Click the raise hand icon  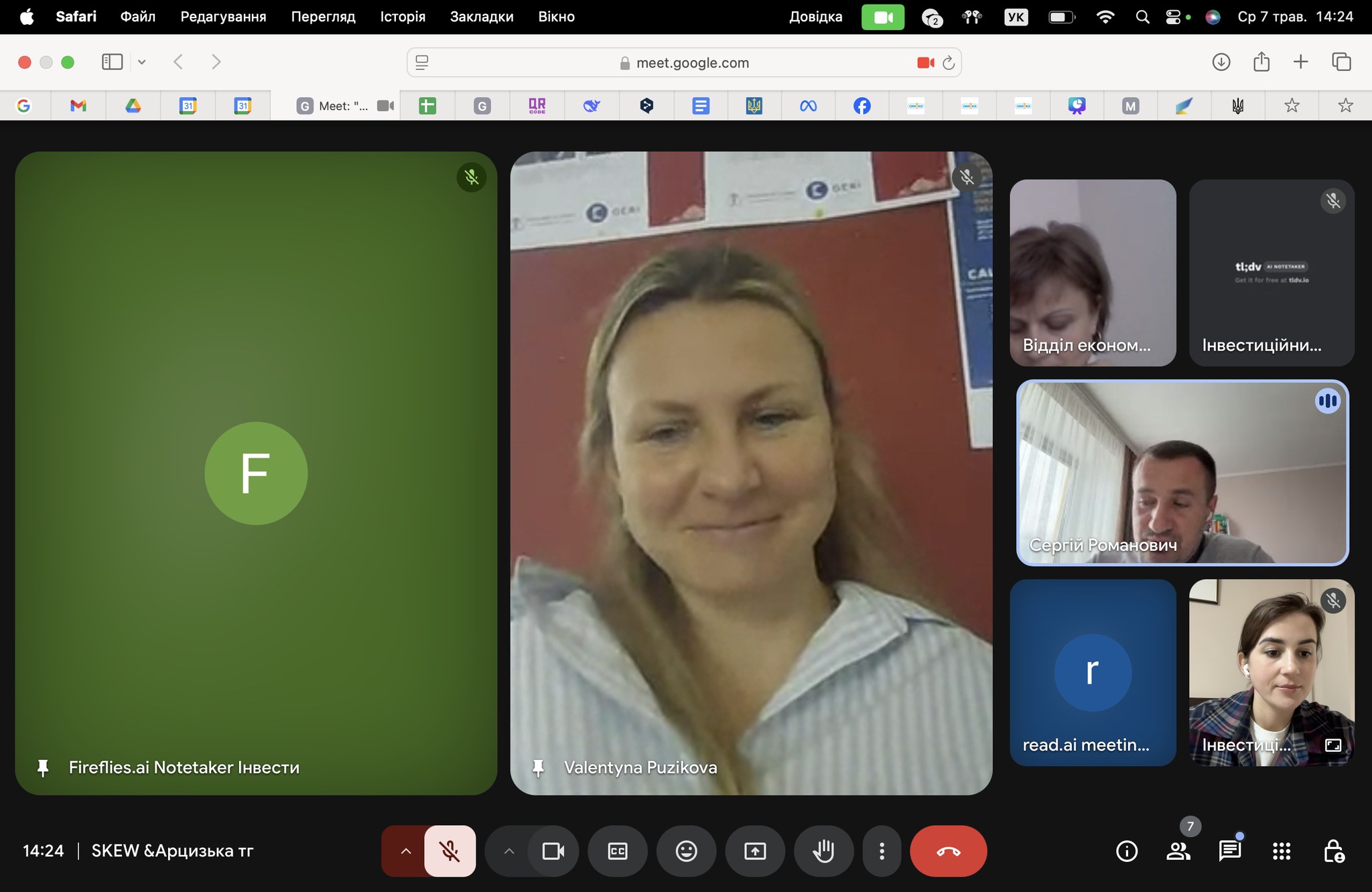[823, 851]
